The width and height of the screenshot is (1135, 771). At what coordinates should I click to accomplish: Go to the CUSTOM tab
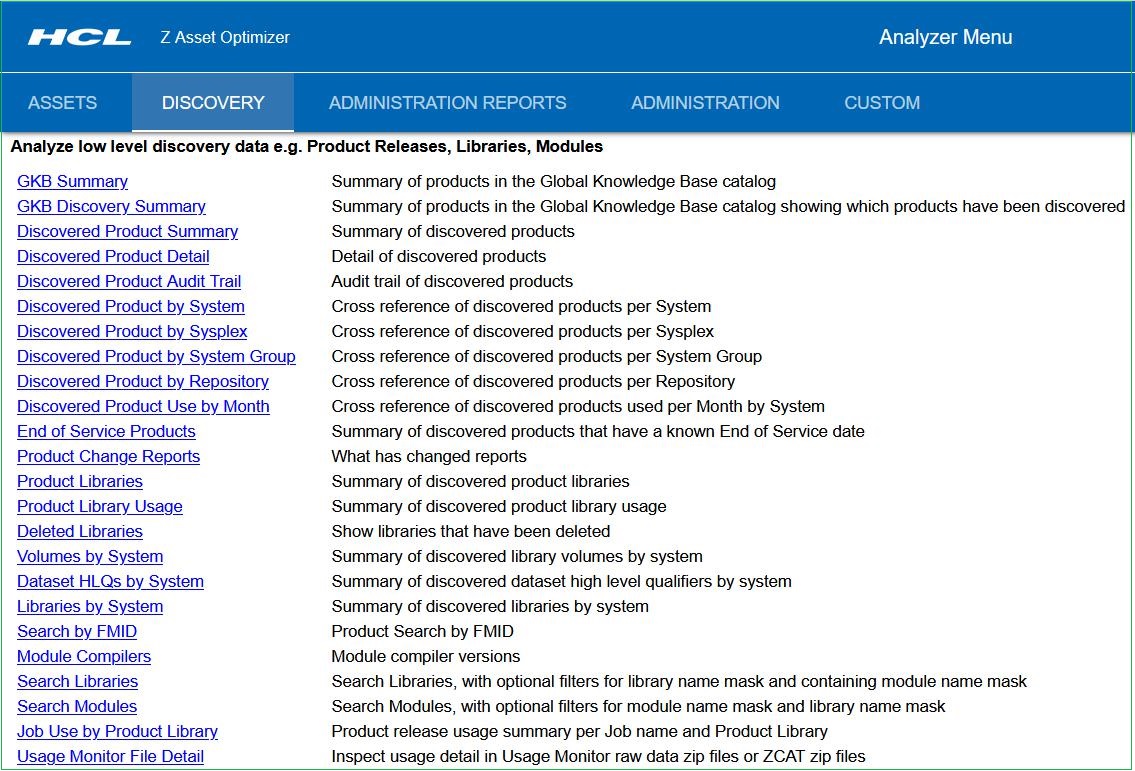coord(882,102)
